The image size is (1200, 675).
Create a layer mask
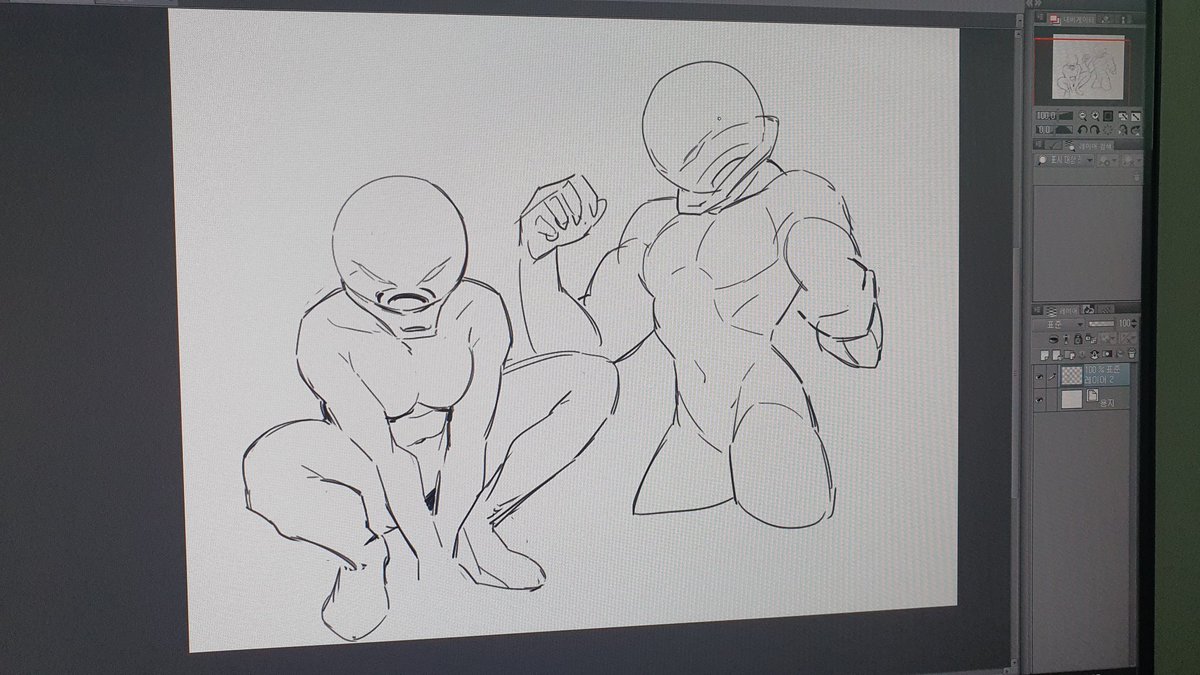point(1107,354)
